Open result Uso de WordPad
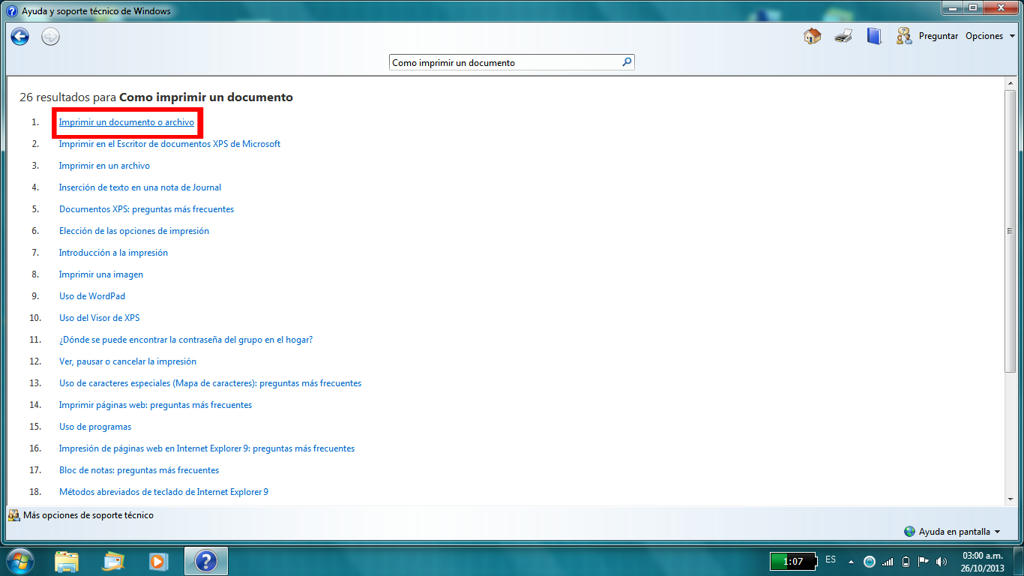This screenshot has height=576, width=1024. pyautogui.click(x=92, y=296)
